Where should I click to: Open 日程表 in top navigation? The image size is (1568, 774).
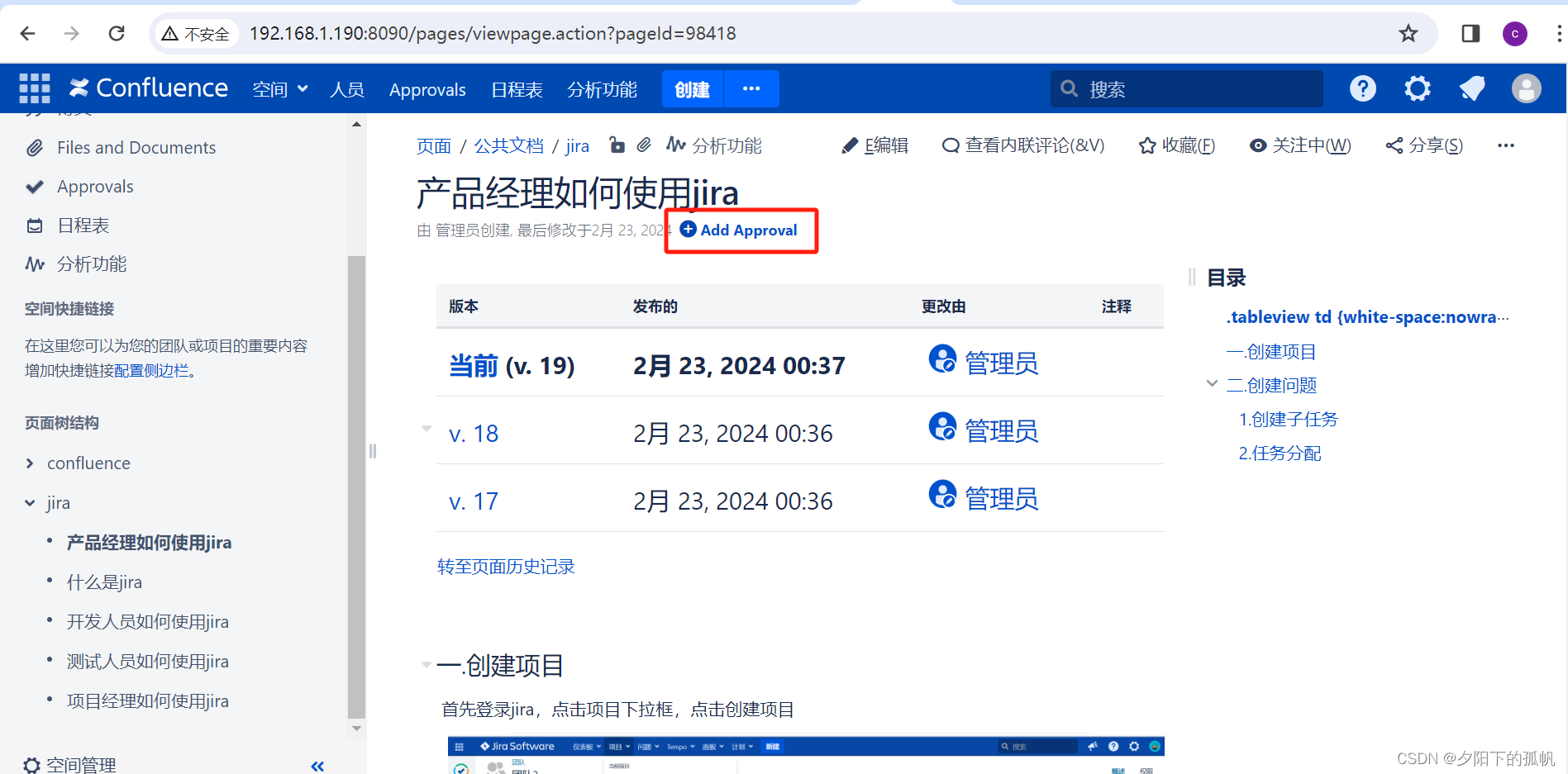point(517,89)
